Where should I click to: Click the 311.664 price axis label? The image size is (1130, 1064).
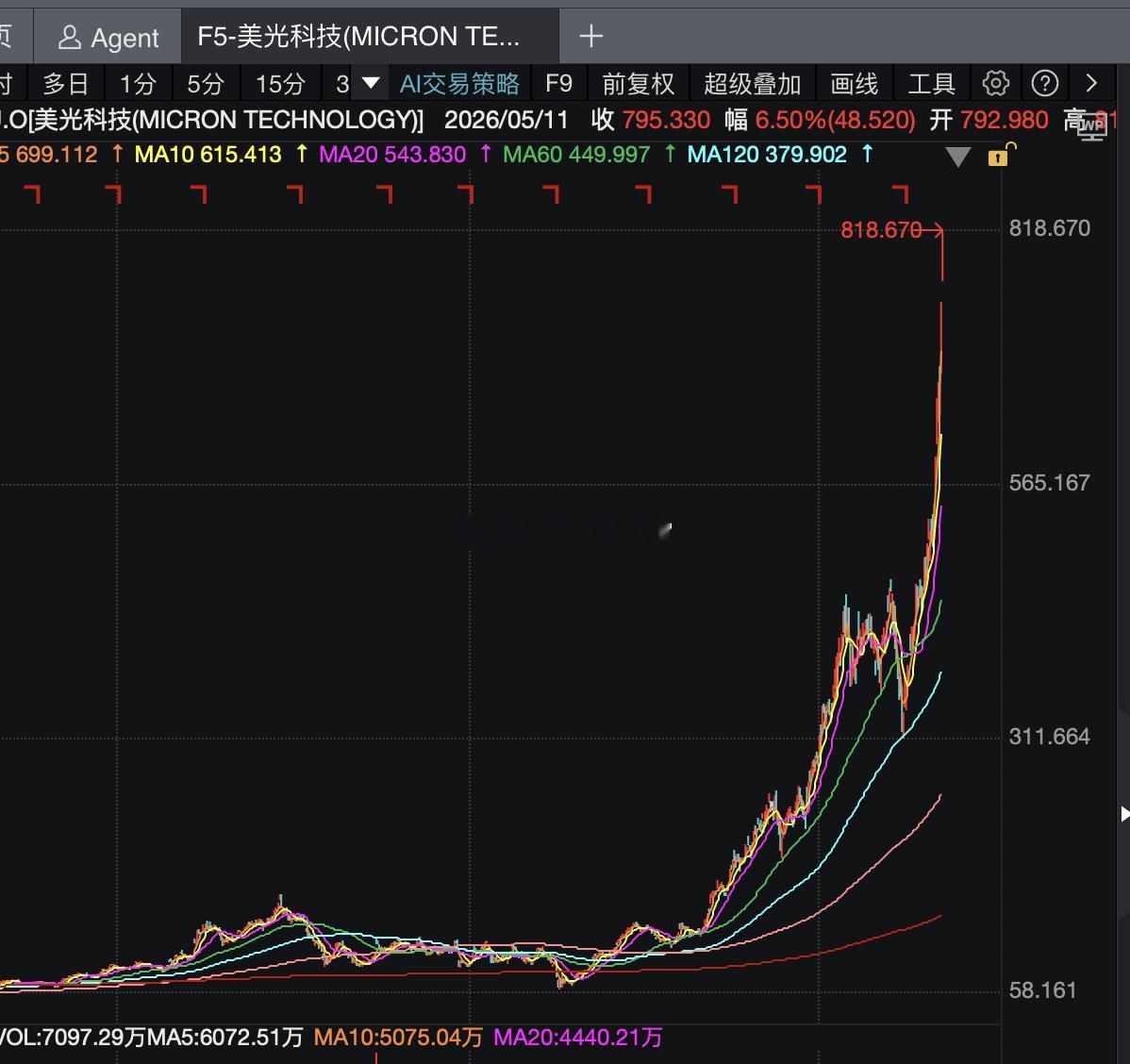[1049, 737]
